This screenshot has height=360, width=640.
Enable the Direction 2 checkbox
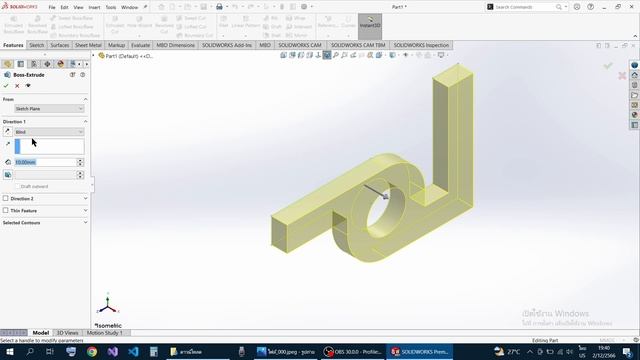pyautogui.click(x=6, y=198)
